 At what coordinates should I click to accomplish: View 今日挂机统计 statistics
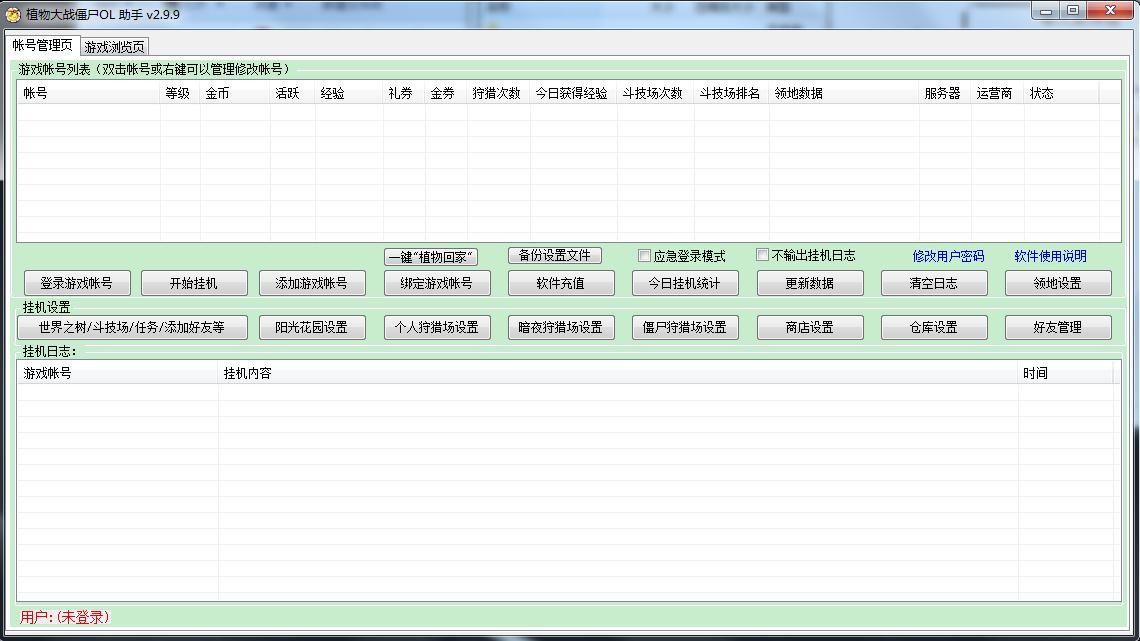(x=685, y=283)
